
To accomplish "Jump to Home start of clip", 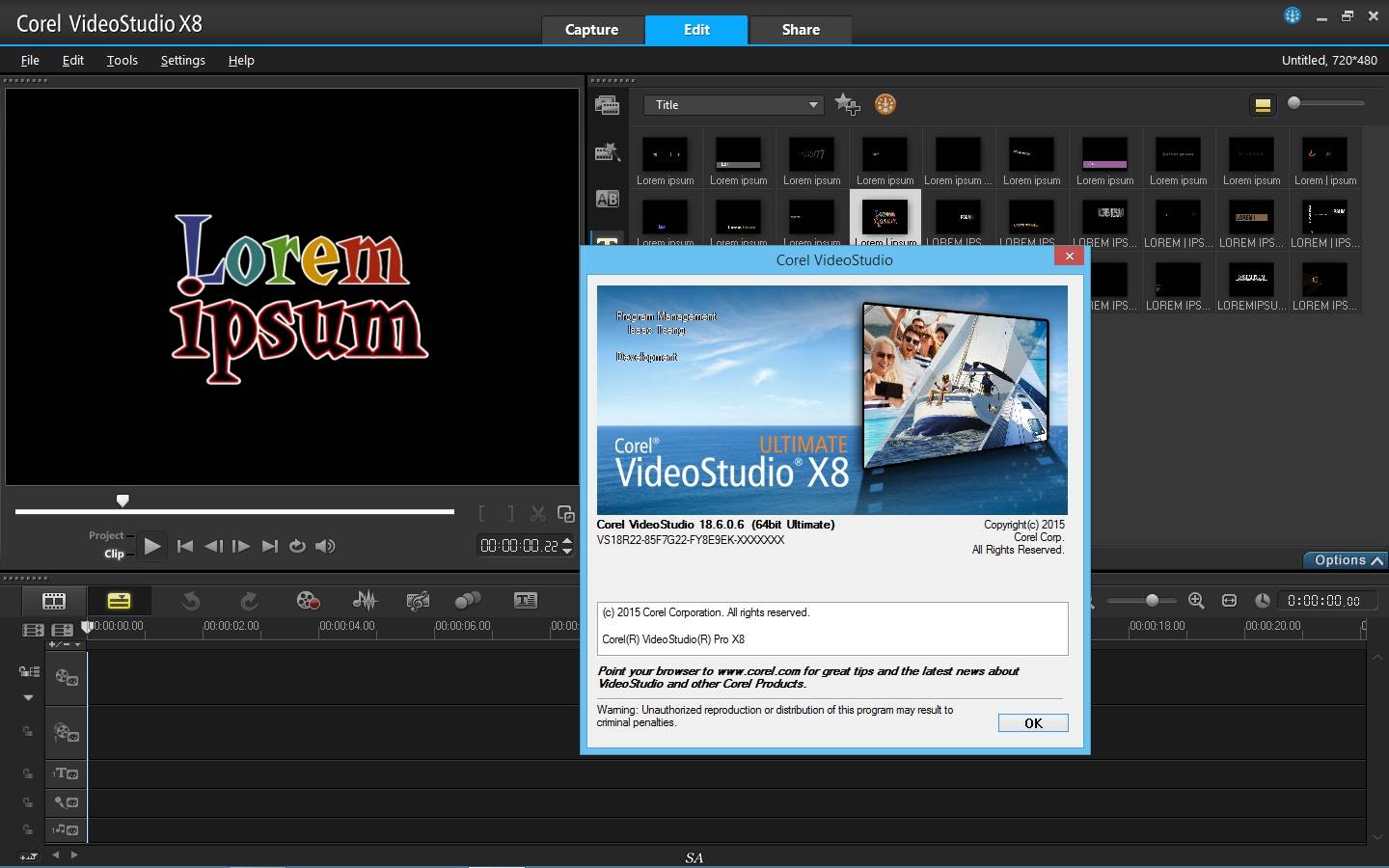I will (x=185, y=546).
